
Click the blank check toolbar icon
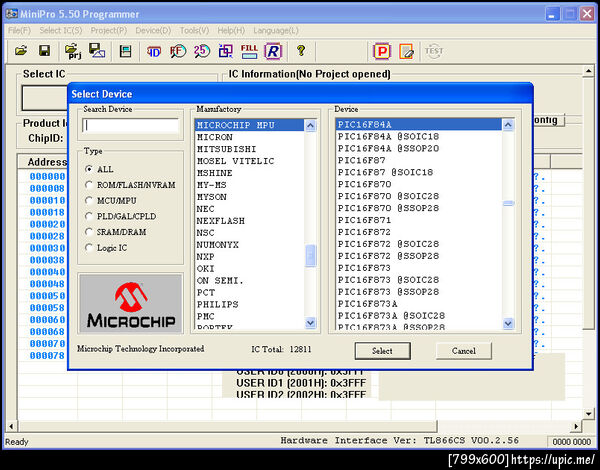(x=226, y=51)
